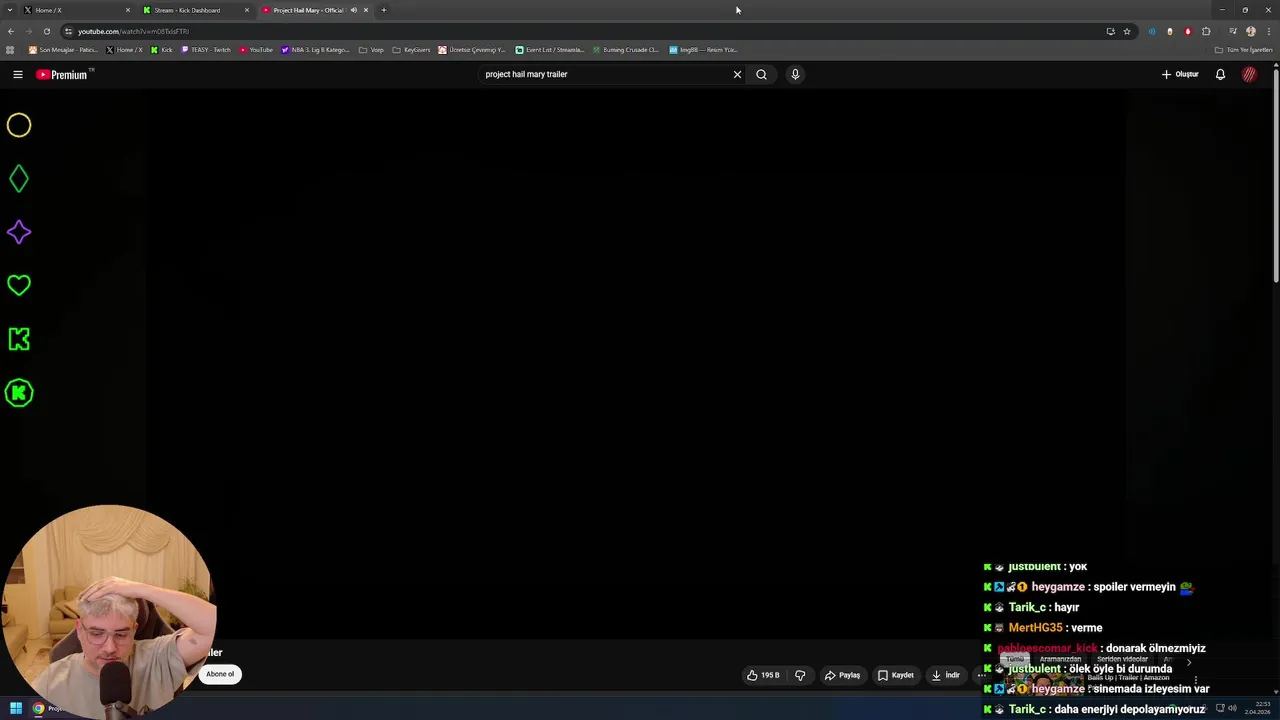Open the apps grid in bookmarks bar
Image resolution: width=1280 pixels, height=720 pixels.
[x=10, y=49]
